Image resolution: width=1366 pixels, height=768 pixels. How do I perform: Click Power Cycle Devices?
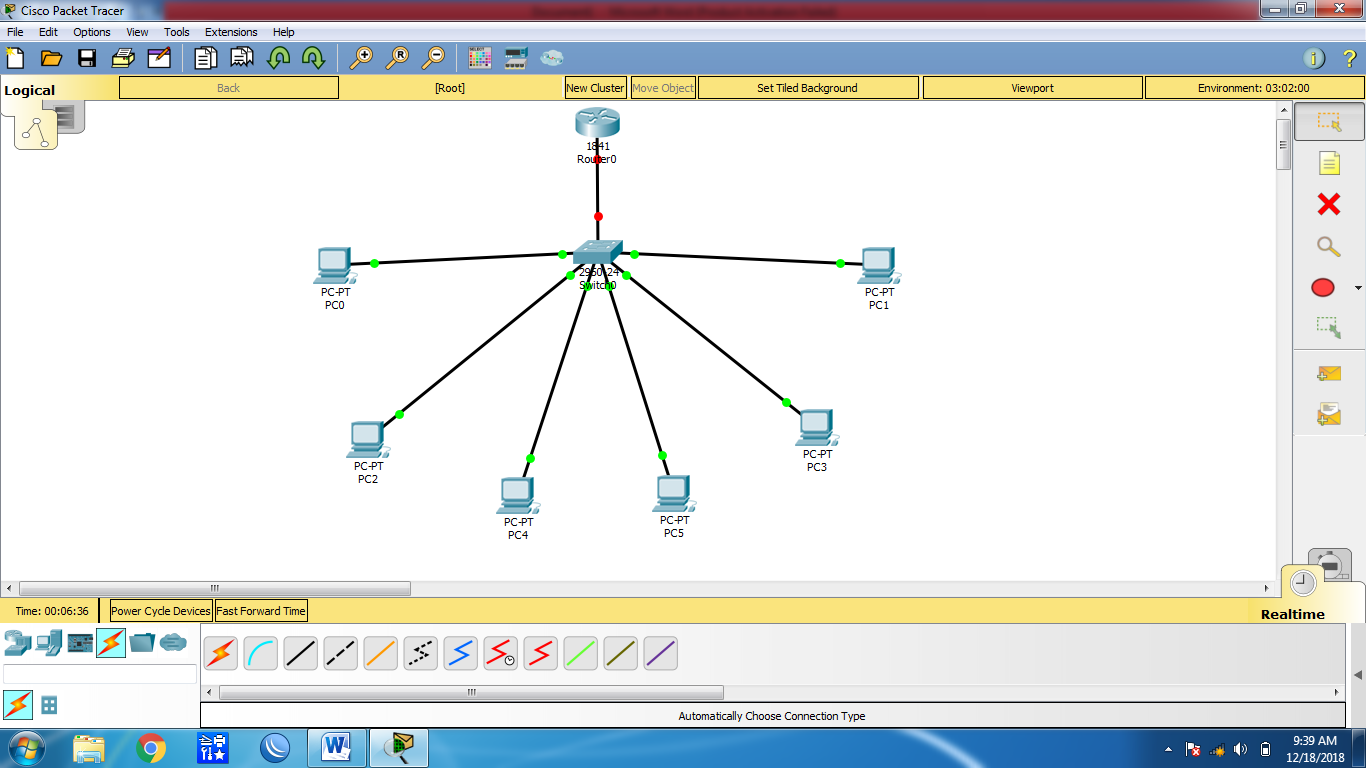[160, 610]
